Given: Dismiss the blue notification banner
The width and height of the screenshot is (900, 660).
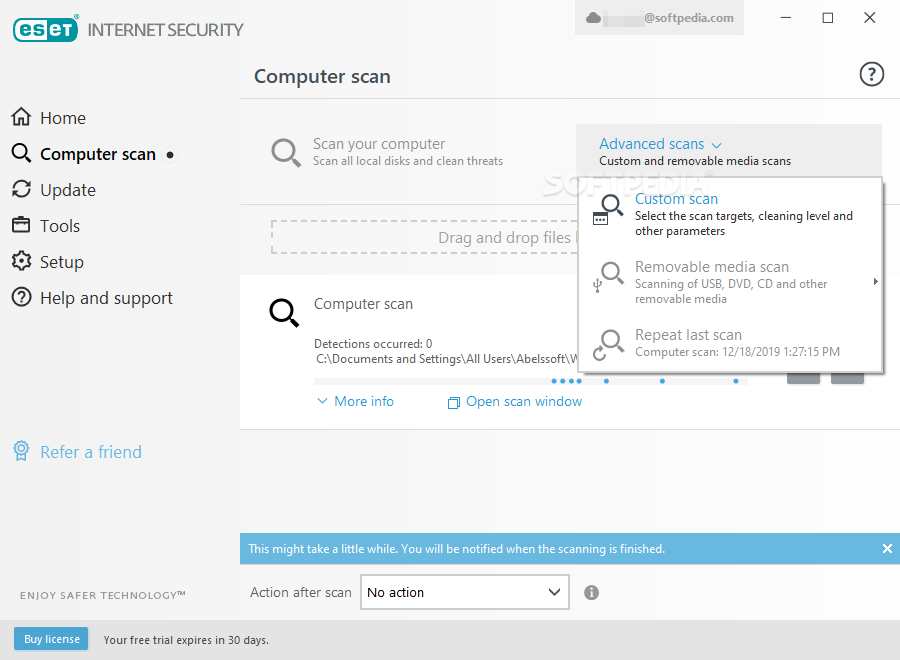Looking at the screenshot, I should click(887, 549).
